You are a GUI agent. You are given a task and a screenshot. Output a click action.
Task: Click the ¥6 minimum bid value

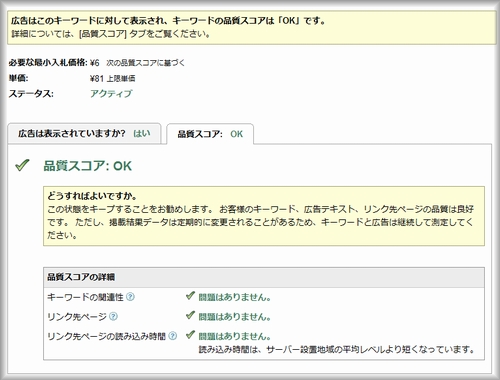pyautogui.click(x=95, y=63)
